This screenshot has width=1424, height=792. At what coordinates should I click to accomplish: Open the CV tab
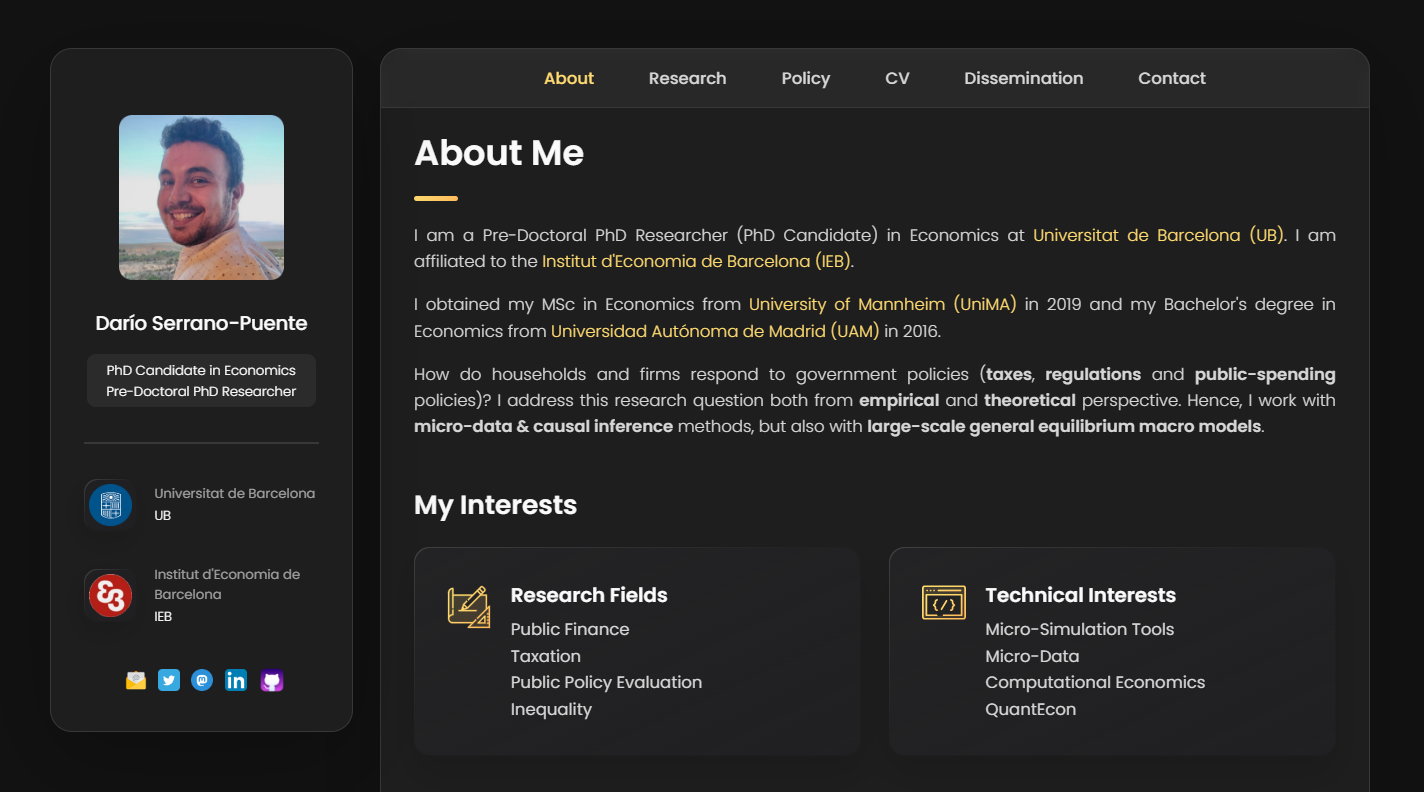click(897, 78)
